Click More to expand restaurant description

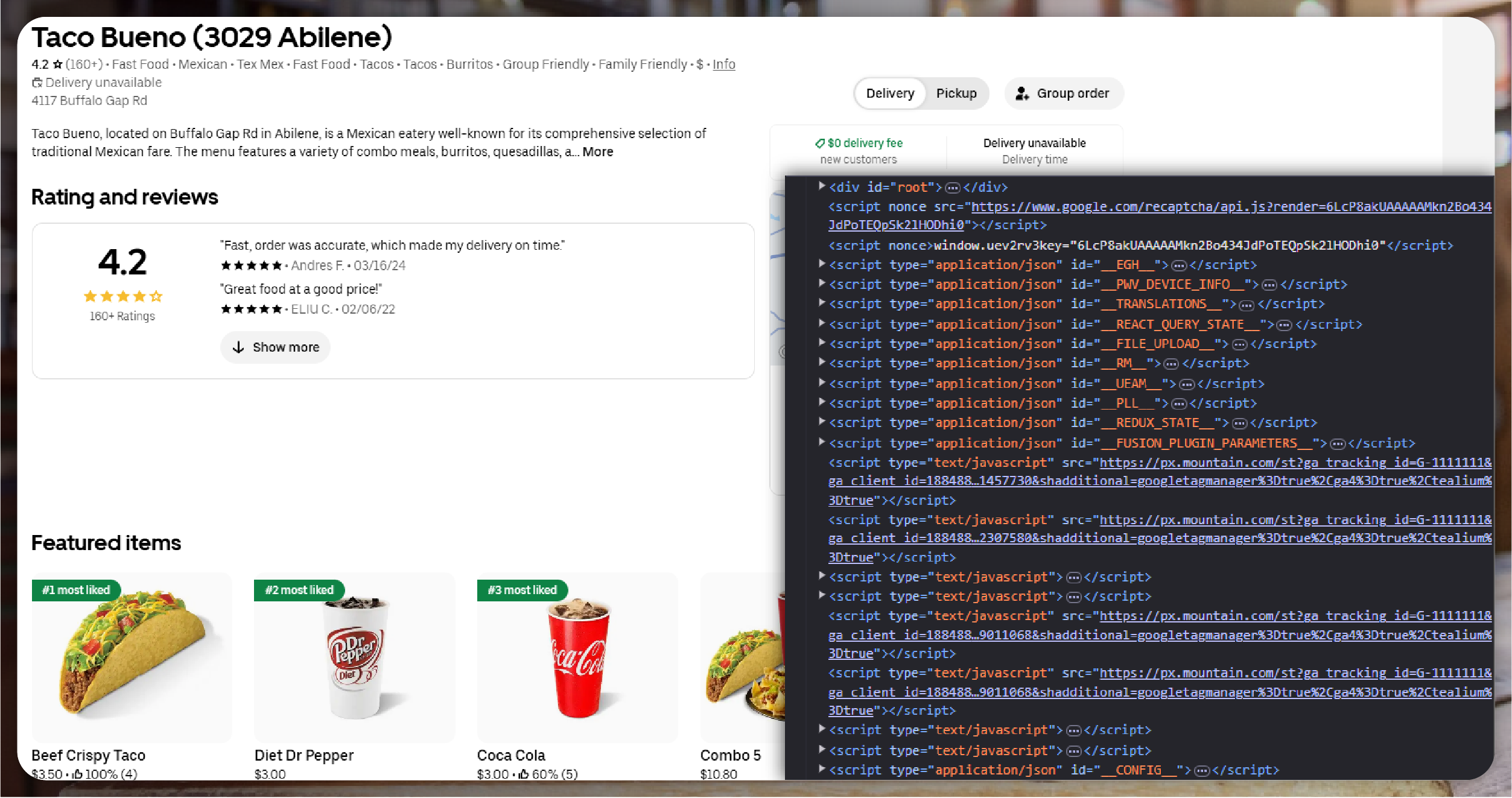[597, 152]
